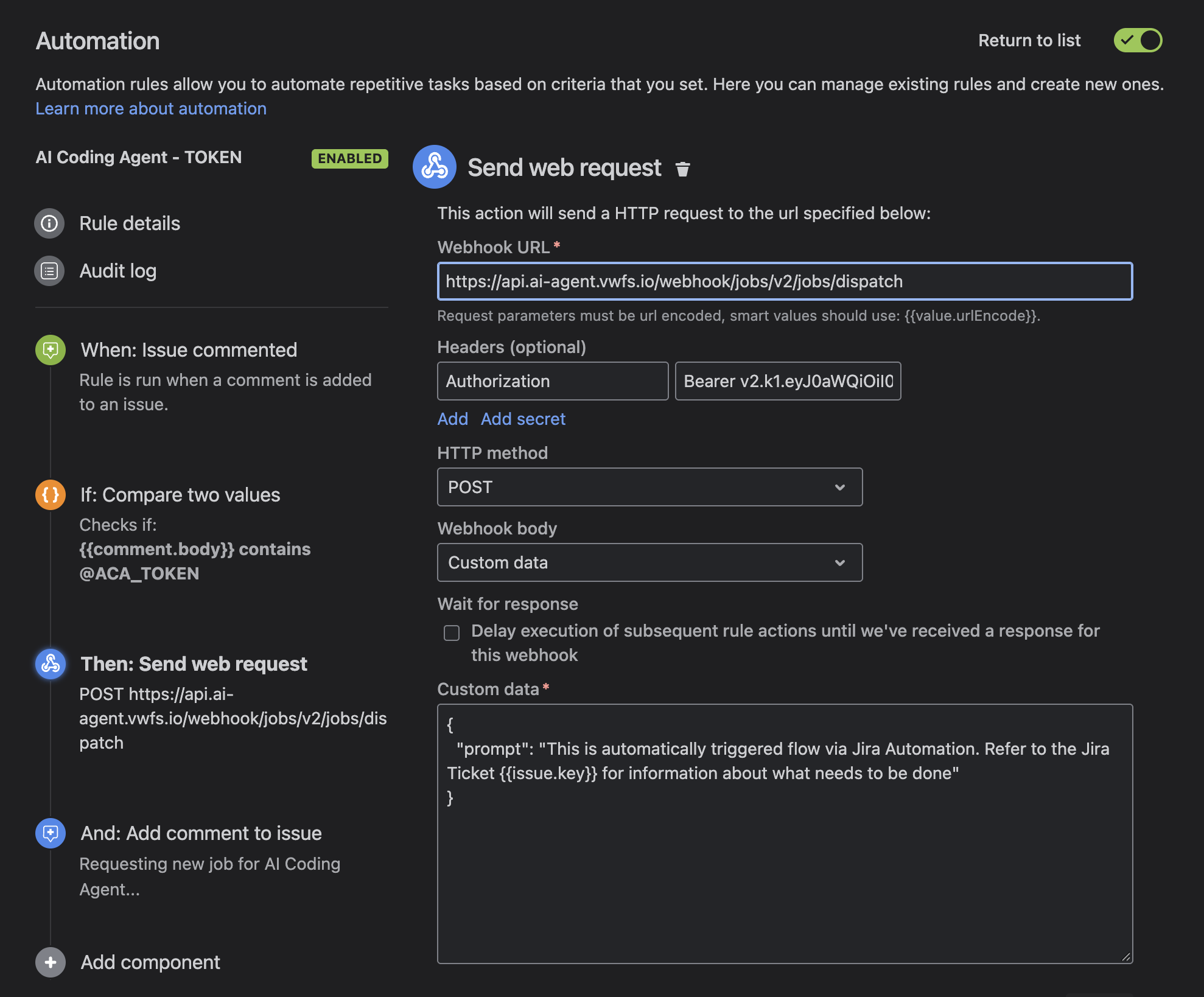Viewport: 1204px width, 997px height.
Task: Open Audit log section
Action: [x=118, y=271]
